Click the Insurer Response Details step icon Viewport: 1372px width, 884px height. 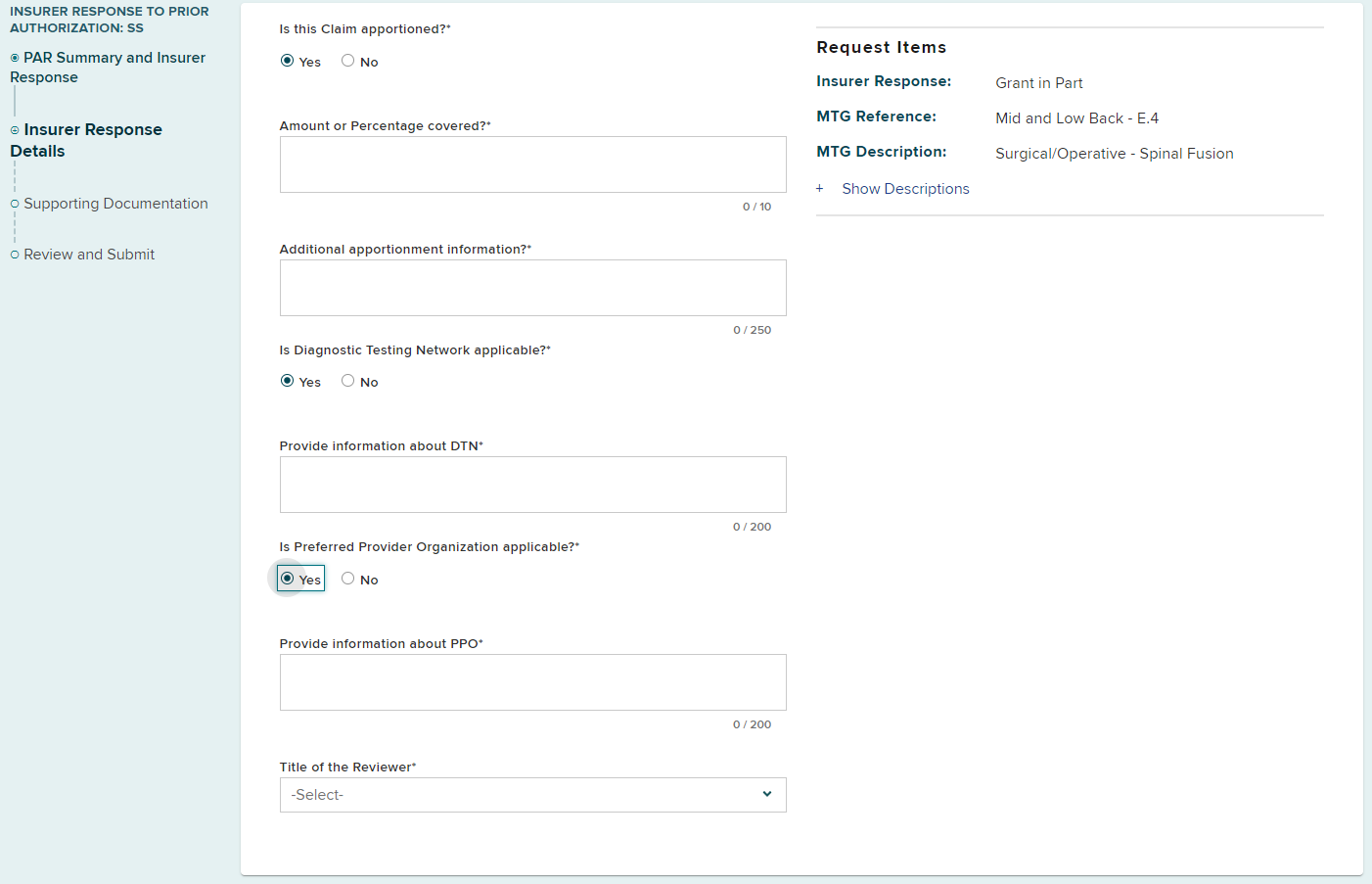tap(15, 130)
